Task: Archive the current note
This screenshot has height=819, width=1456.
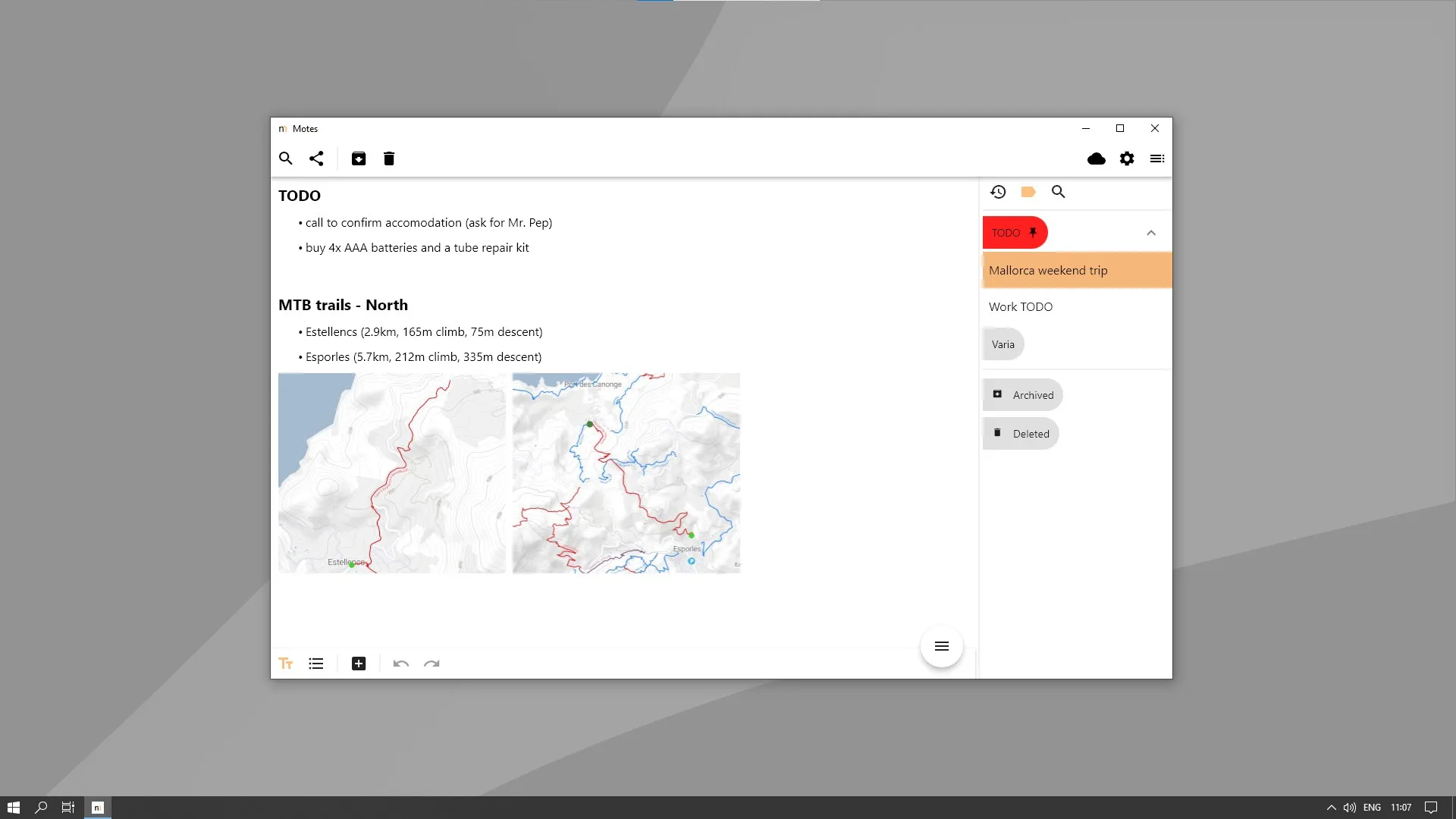Action: [359, 158]
